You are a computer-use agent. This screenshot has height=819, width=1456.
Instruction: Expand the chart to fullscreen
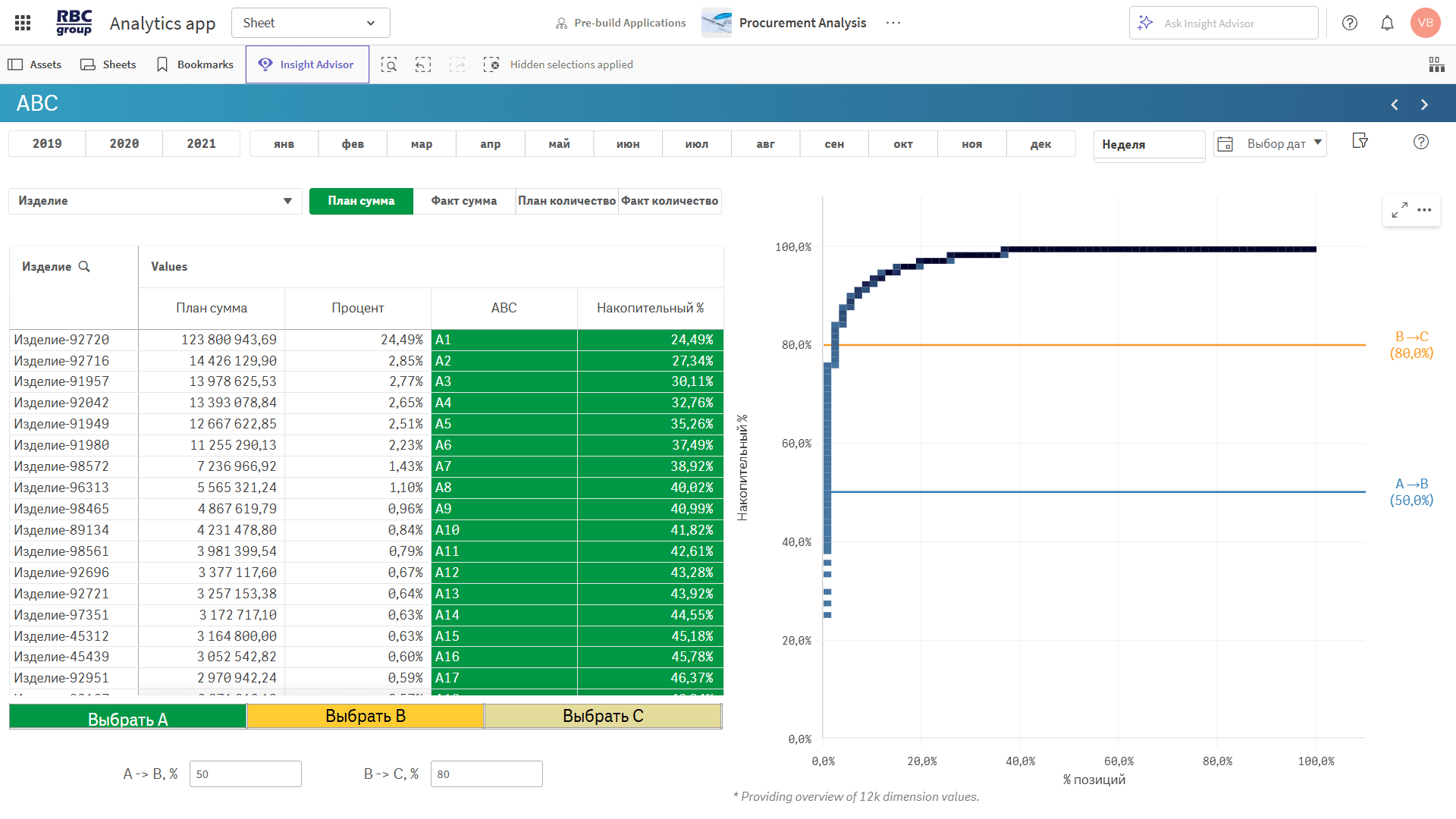1400,210
